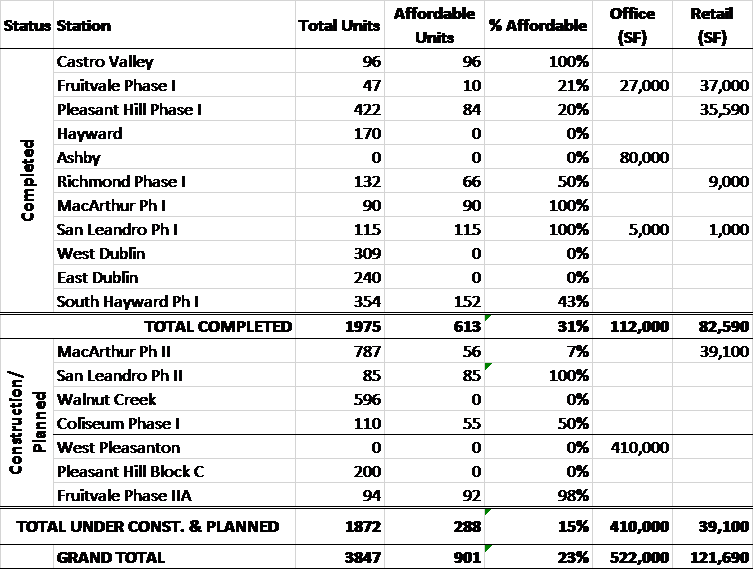Click the 'East Dublin' station cell
The width and height of the screenshot is (754, 571).
[x=174, y=278]
